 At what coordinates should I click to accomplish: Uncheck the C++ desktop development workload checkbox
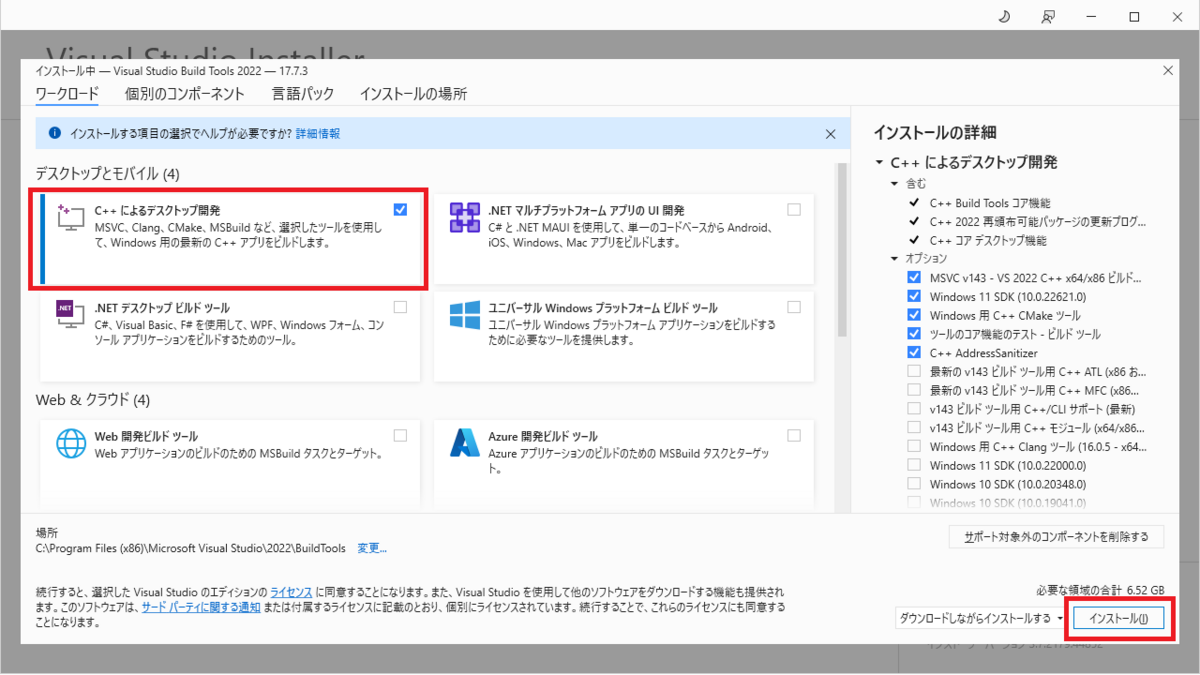coord(400,209)
